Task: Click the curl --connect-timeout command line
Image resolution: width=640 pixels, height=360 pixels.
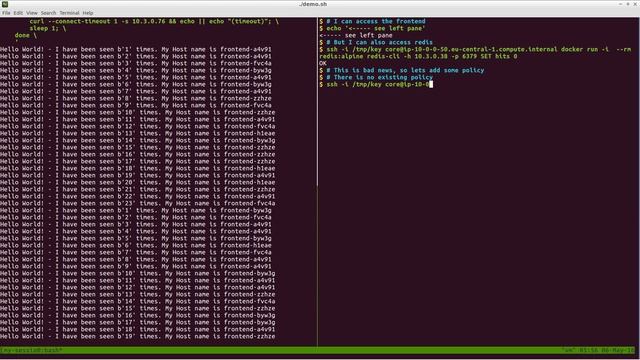Action: (154, 21)
